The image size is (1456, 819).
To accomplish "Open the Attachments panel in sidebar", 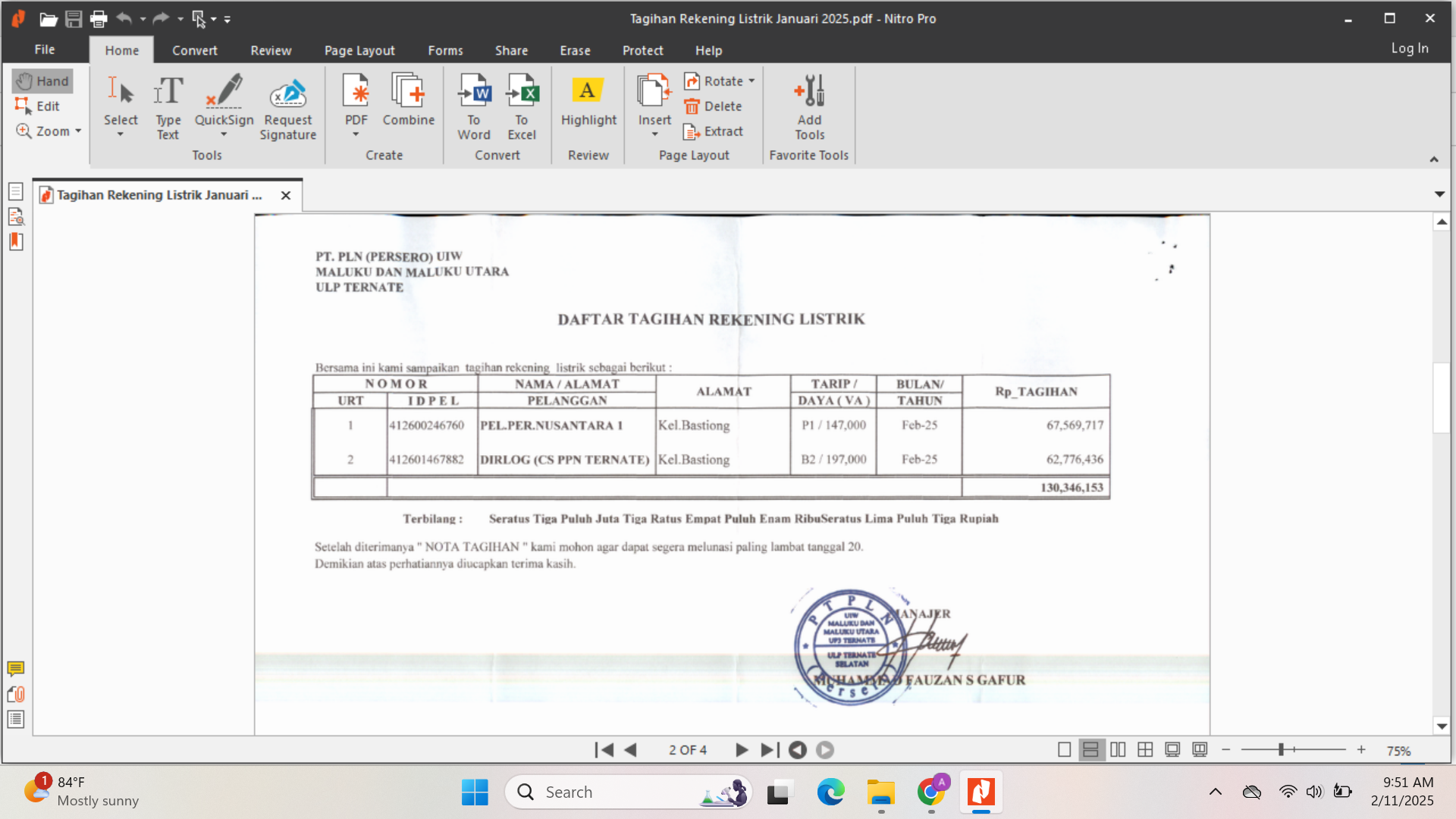I will [x=16, y=694].
